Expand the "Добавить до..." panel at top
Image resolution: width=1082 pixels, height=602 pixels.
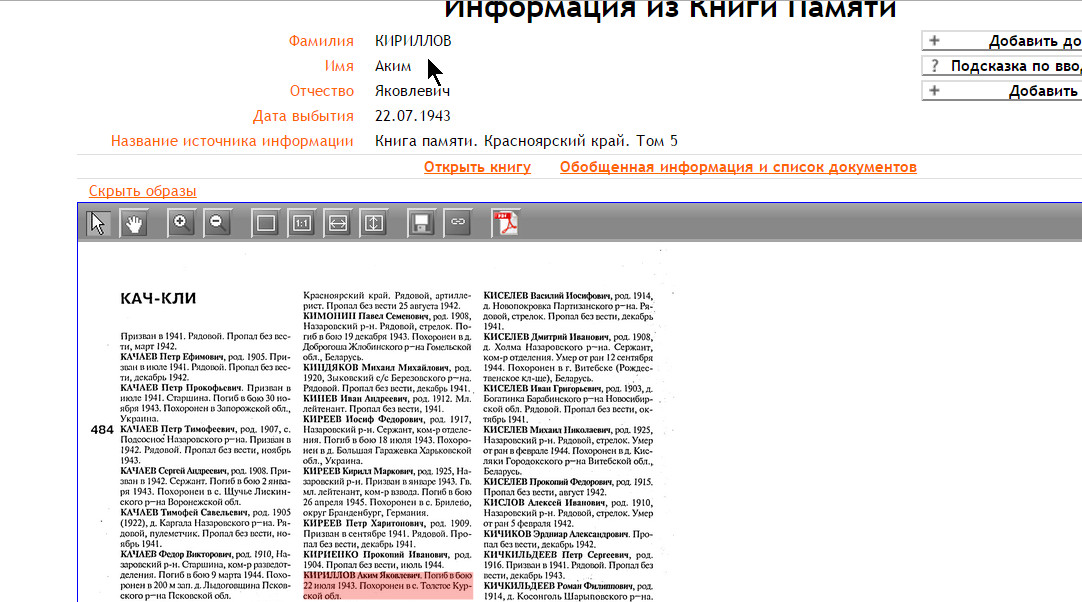[1001, 41]
